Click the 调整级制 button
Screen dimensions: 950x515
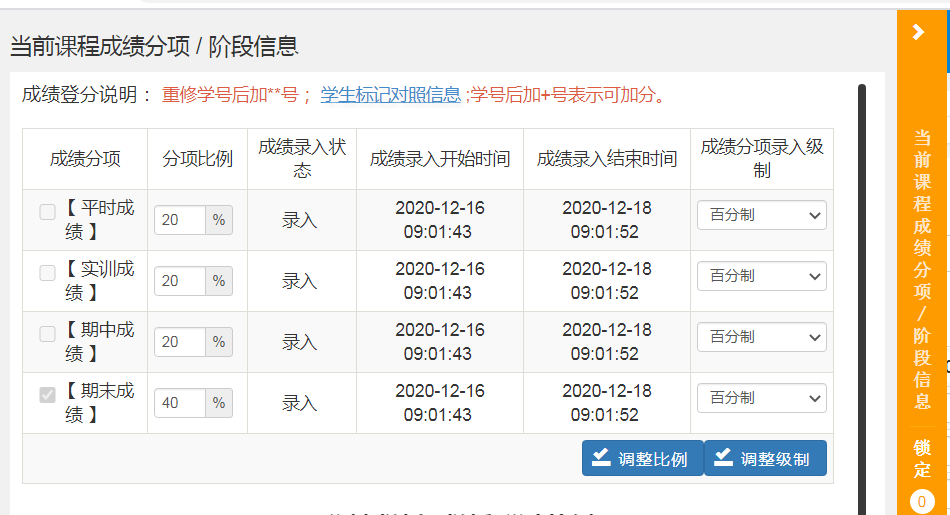766,459
